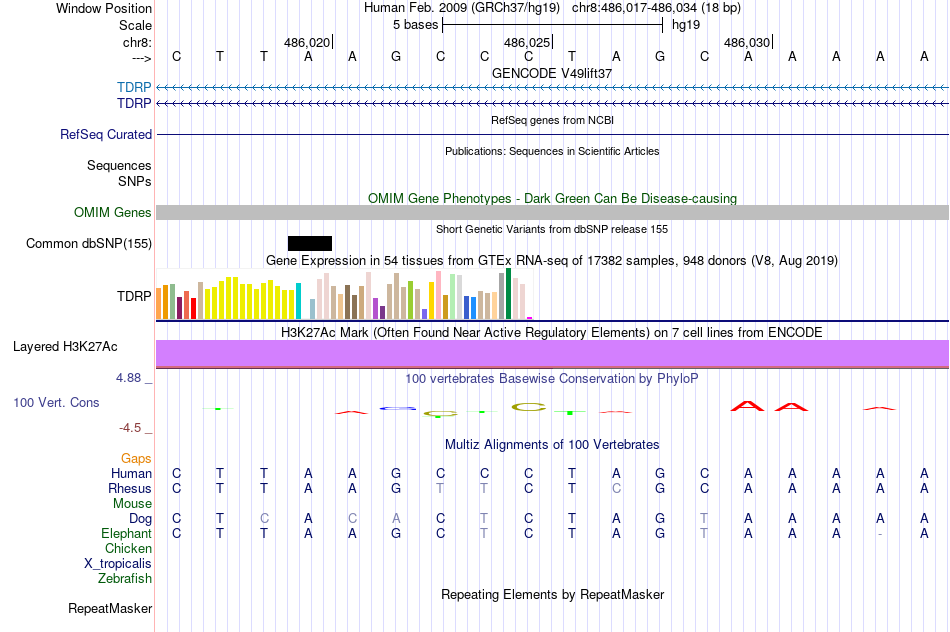Click the chr8:486,017-486,034 (18 bp) header text
Image resolution: width=950 pixels, height=632 pixels.
[656, 8]
